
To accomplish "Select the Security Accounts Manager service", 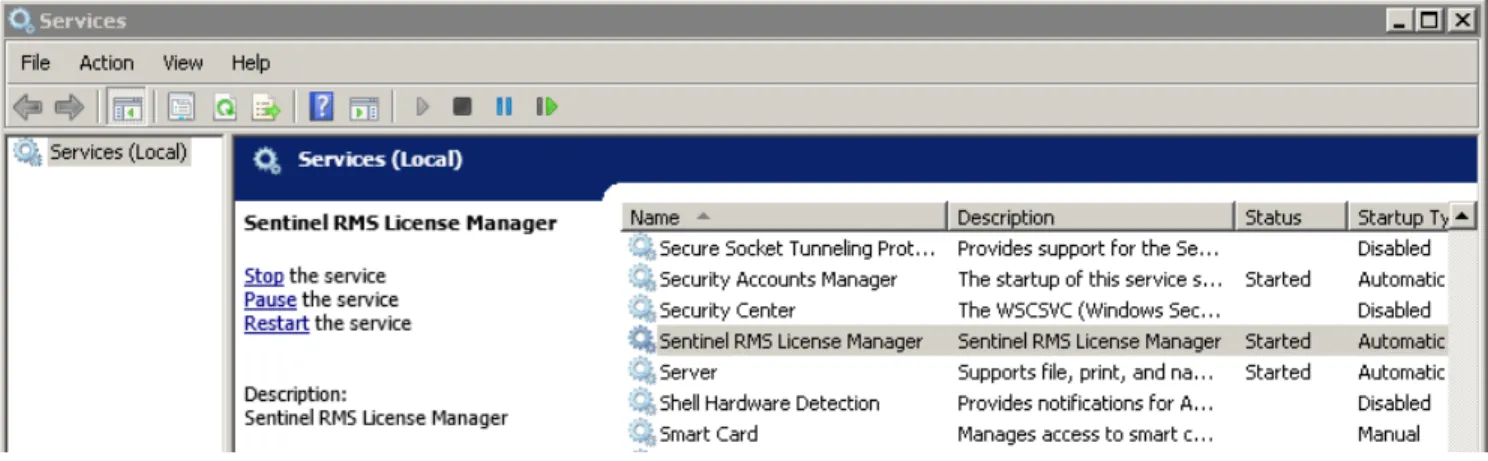I will tap(778, 279).
